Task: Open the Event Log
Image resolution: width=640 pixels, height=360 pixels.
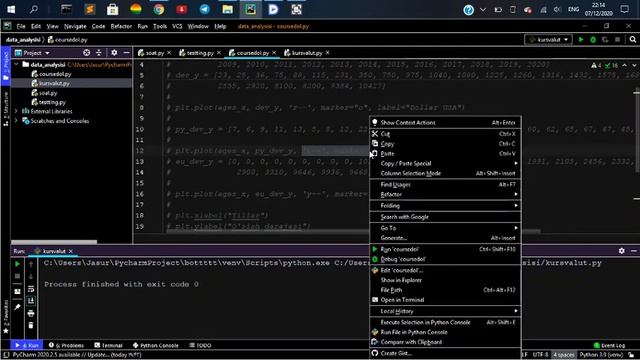Action: (x=609, y=345)
